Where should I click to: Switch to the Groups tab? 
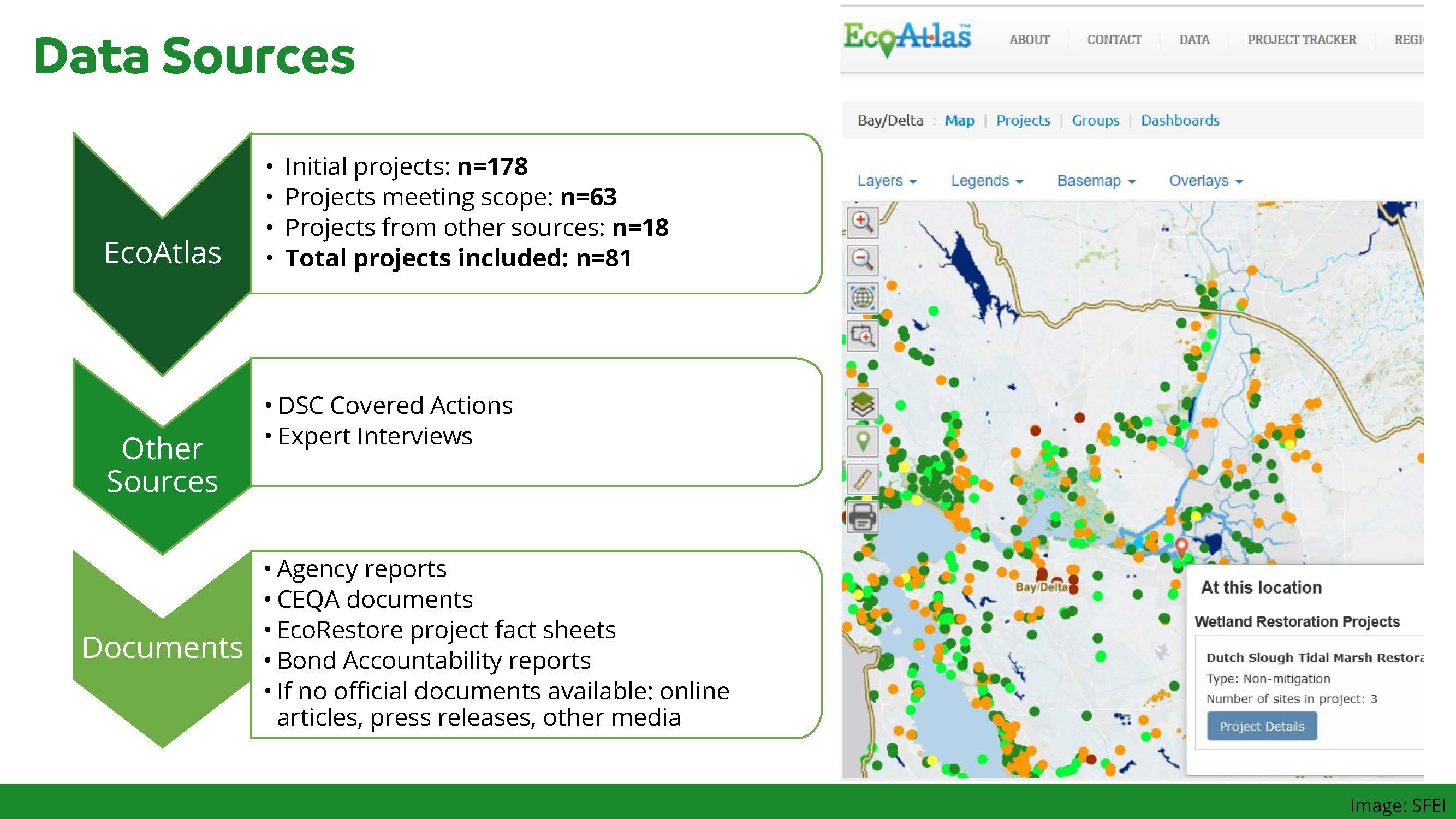pyautogui.click(x=1095, y=120)
